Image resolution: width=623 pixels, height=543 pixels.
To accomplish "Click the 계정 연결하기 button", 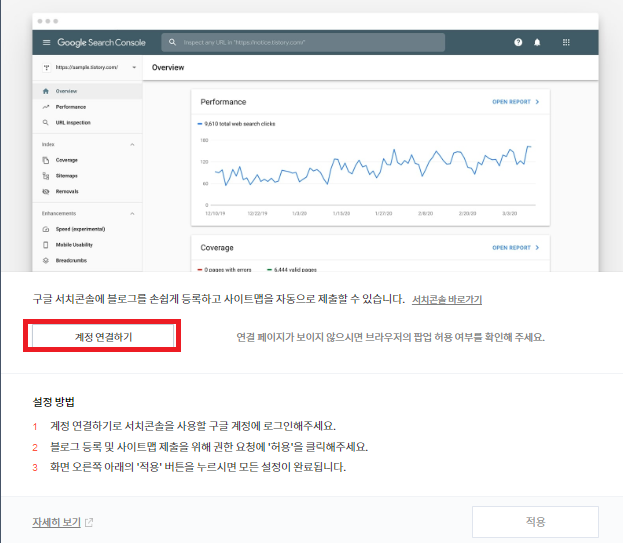I will (103, 336).
